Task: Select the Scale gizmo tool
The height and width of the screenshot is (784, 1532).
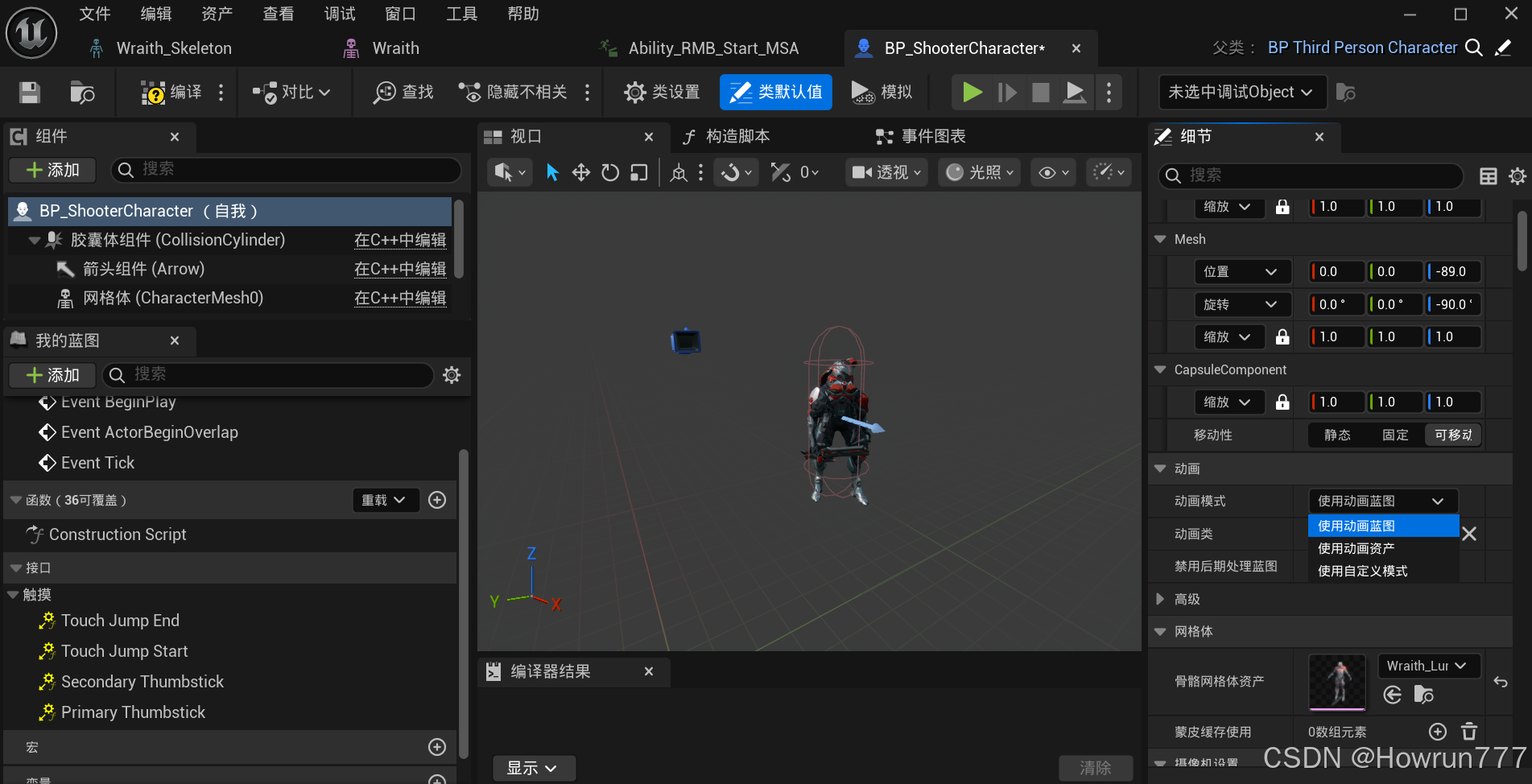Action: [x=639, y=172]
